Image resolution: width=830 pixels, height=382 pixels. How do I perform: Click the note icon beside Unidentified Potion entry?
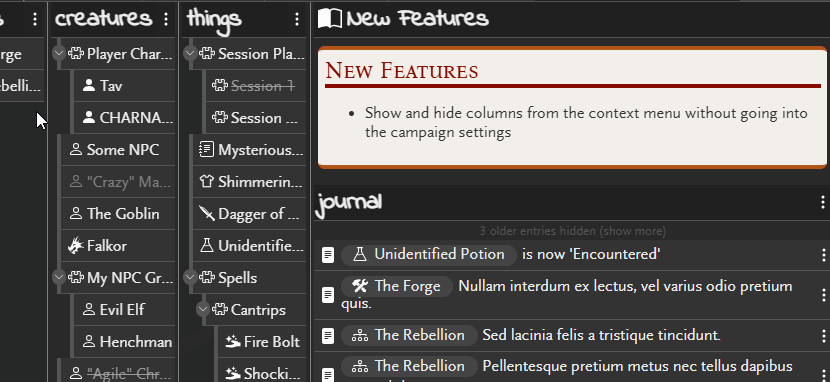(x=328, y=256)
